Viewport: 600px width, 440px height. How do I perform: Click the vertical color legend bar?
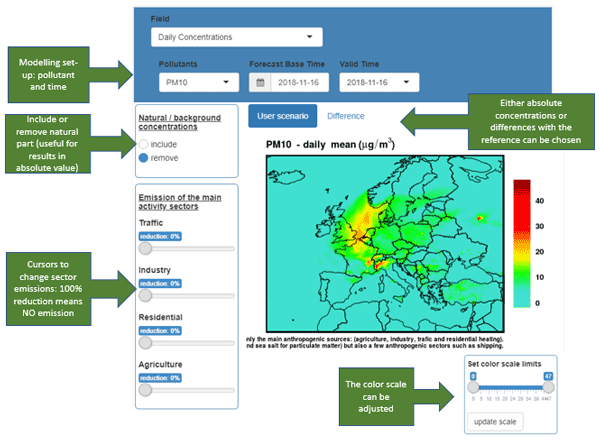click(521, 242)
